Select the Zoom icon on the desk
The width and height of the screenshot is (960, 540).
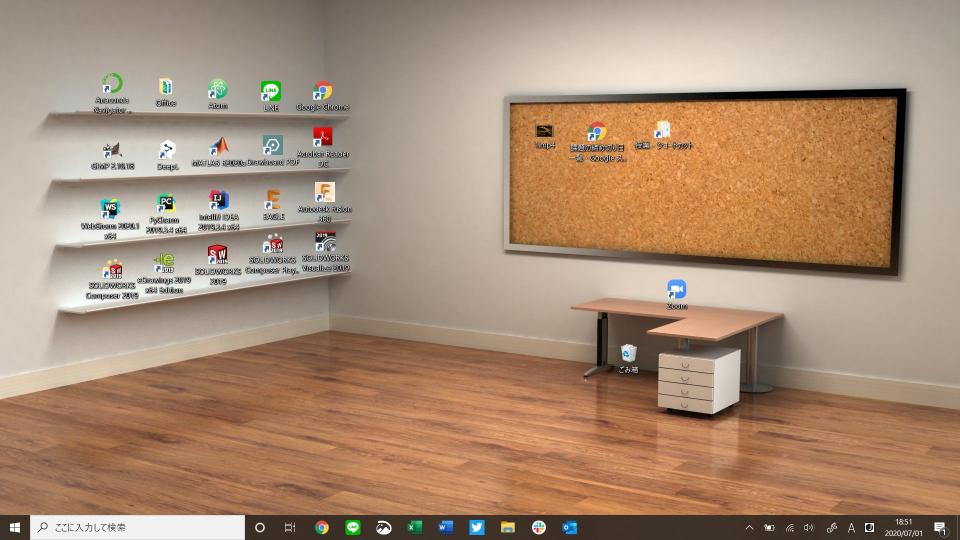tap(677, 294)
